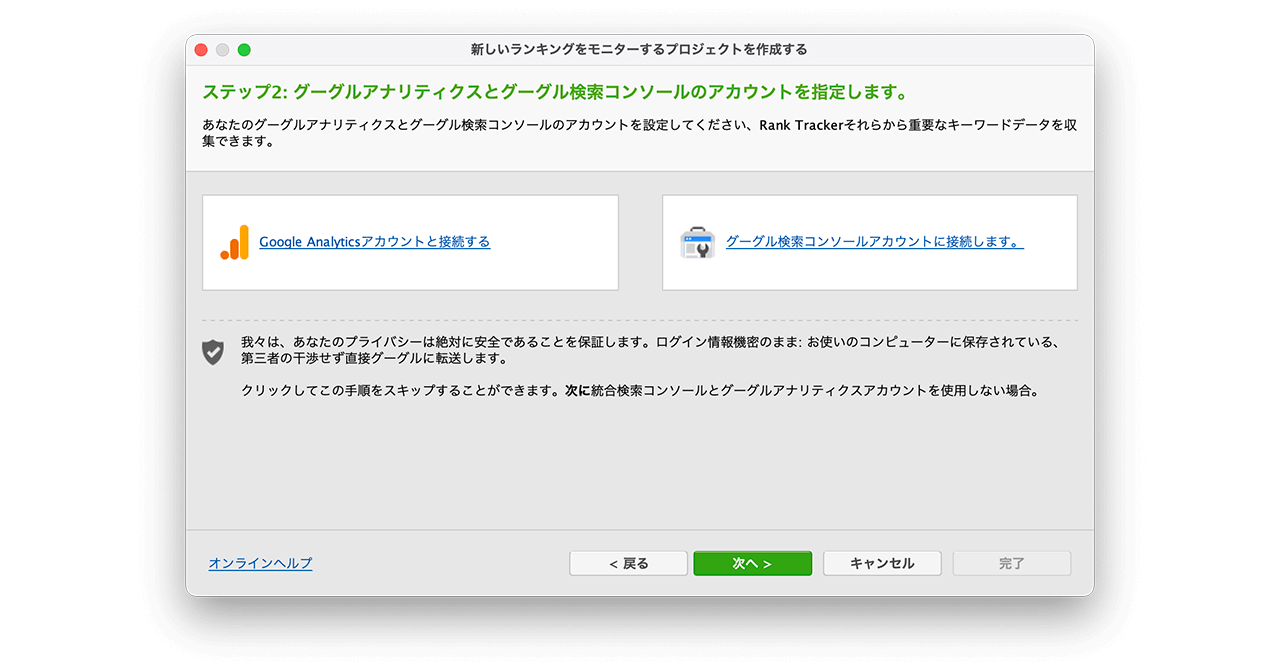Click the Google Search Console toolbox icon
Screen dimensions: 1280x670
pyautogui.click(x=697, y=242)
